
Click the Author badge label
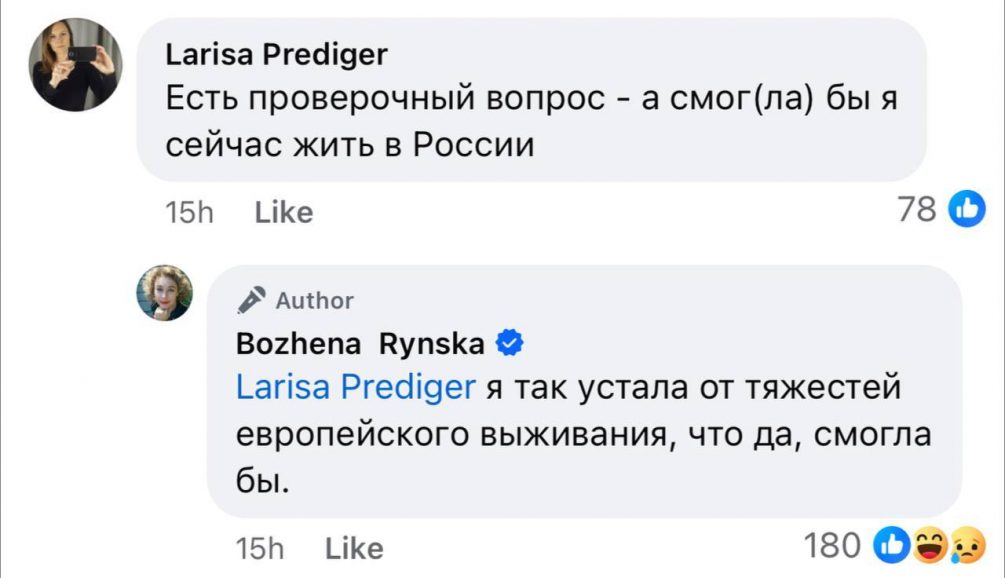pyautogui.click(x=313, y=300)
